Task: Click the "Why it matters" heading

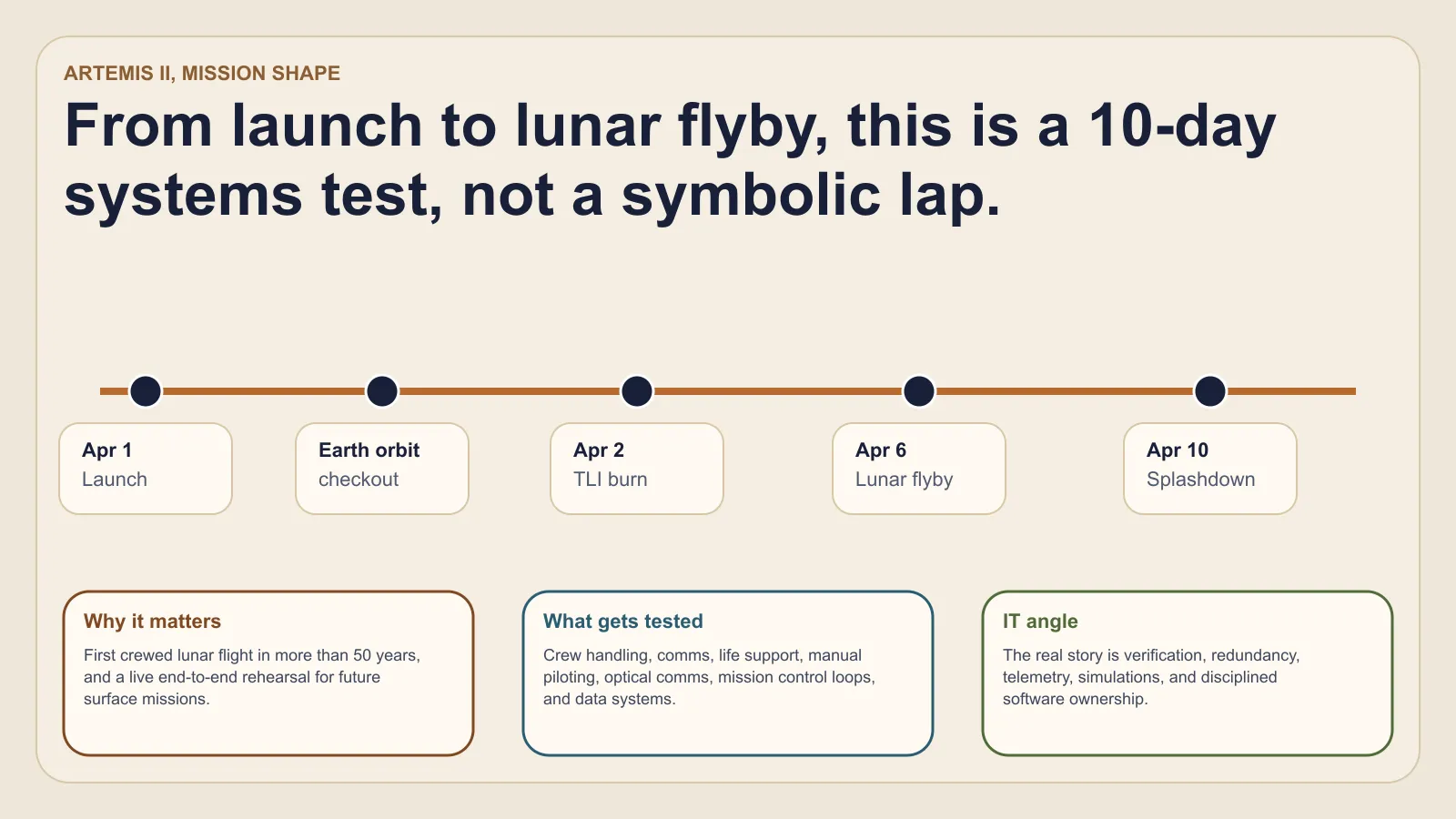Action: click(152, 622)
